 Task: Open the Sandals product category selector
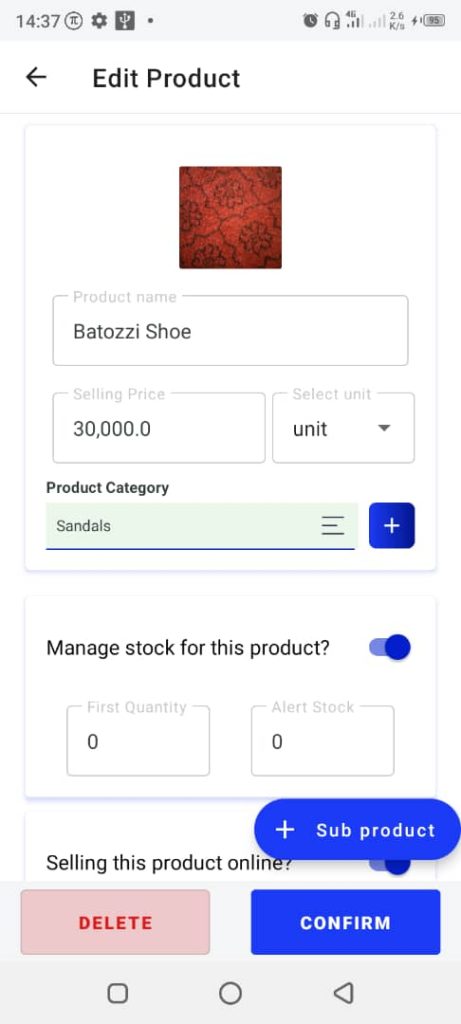(200, 526)
